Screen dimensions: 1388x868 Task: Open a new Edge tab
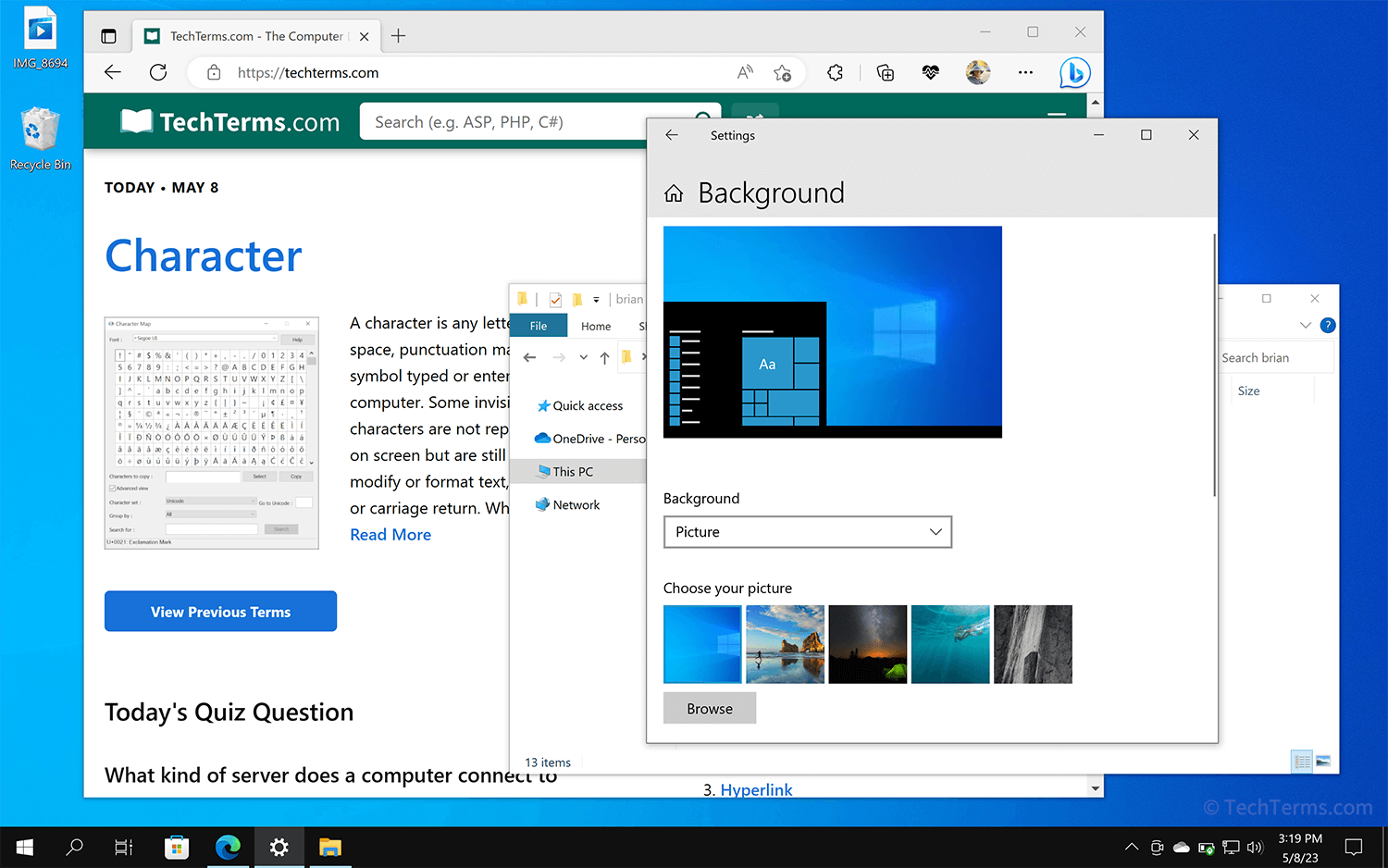[x=399, y=36]
